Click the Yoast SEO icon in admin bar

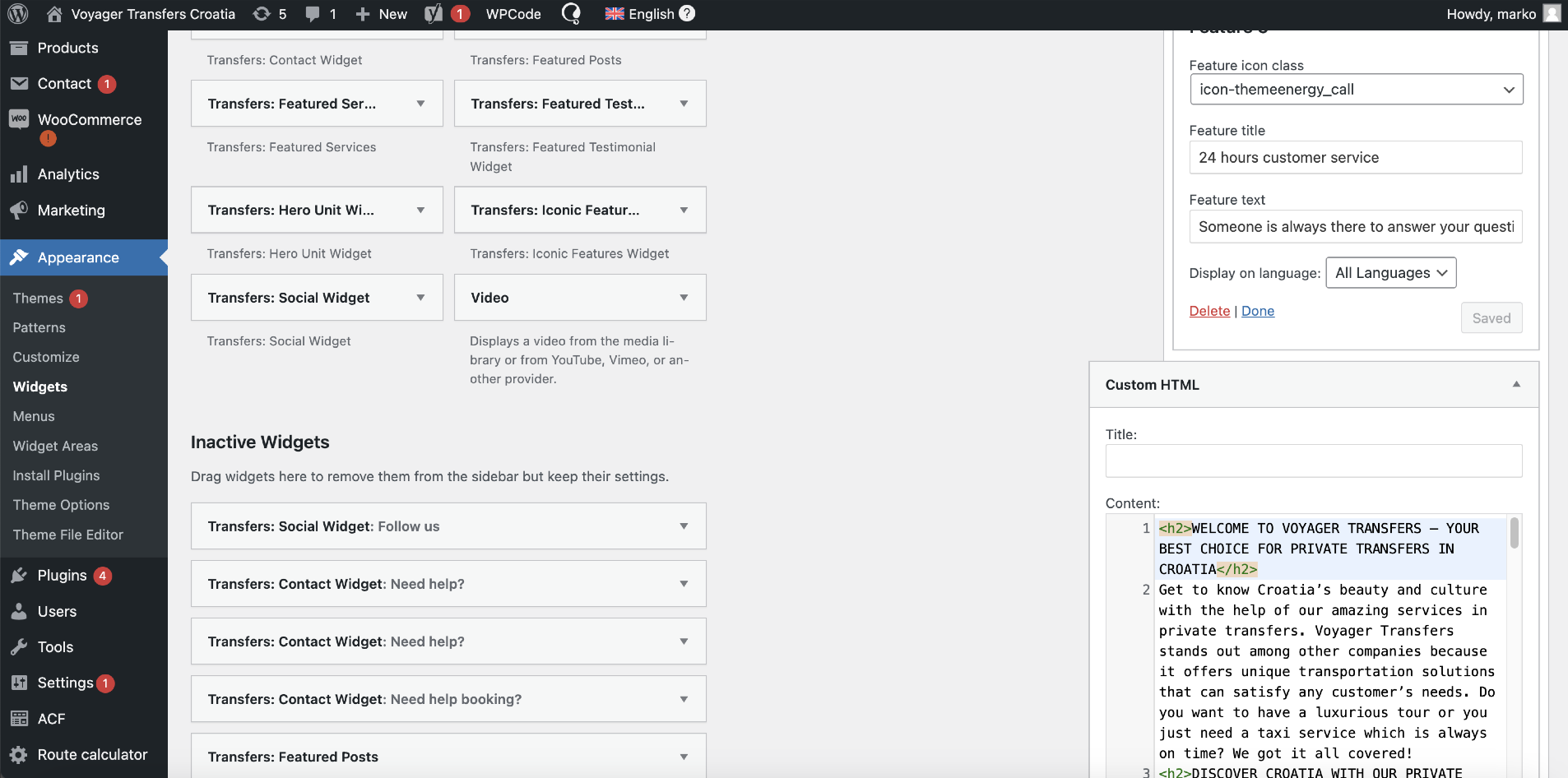(x=434, y=14)
